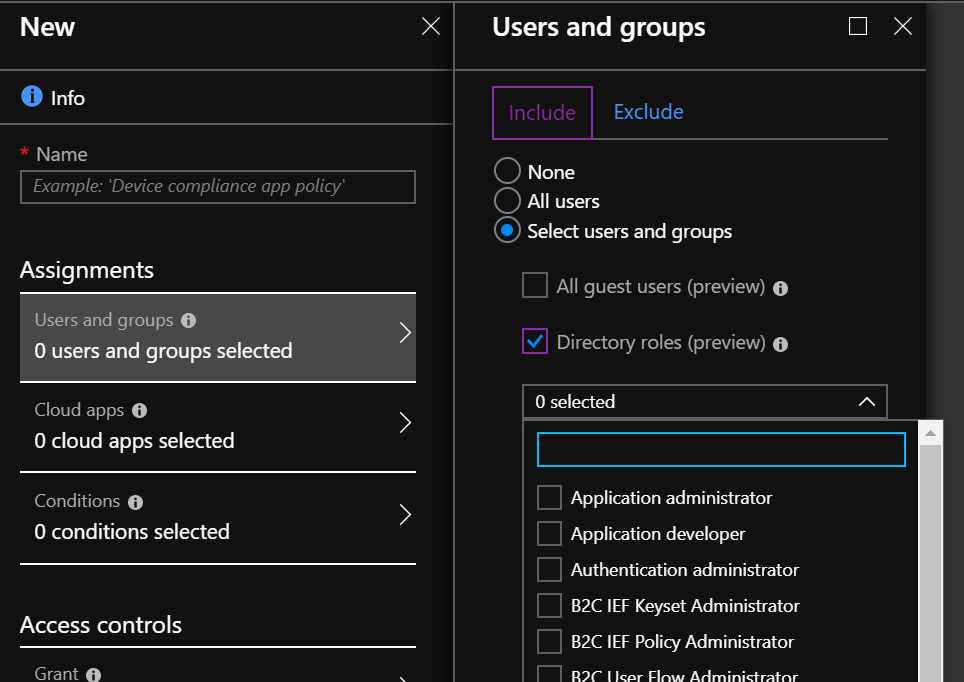Click info icon beside All guest users
The width and height of the screenshot is (964, 682).
point(781,288)
